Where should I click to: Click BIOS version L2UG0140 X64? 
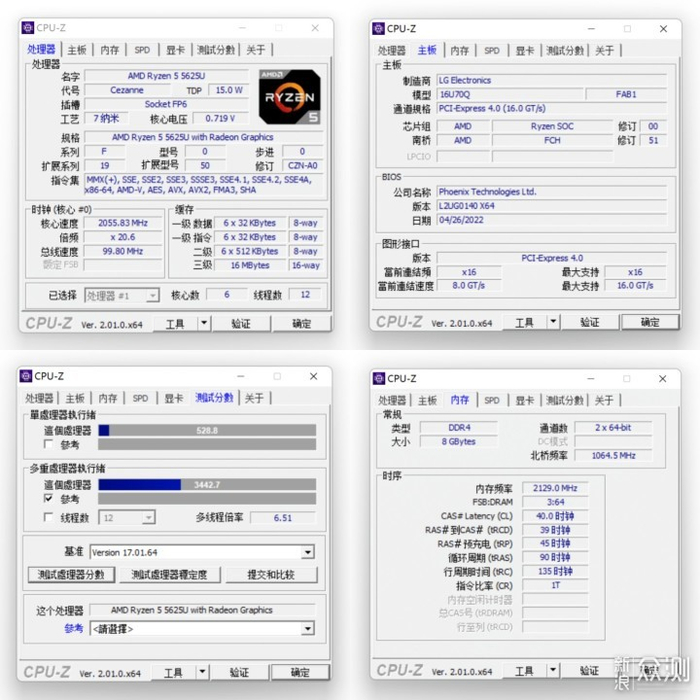click(x=552, y=206)
